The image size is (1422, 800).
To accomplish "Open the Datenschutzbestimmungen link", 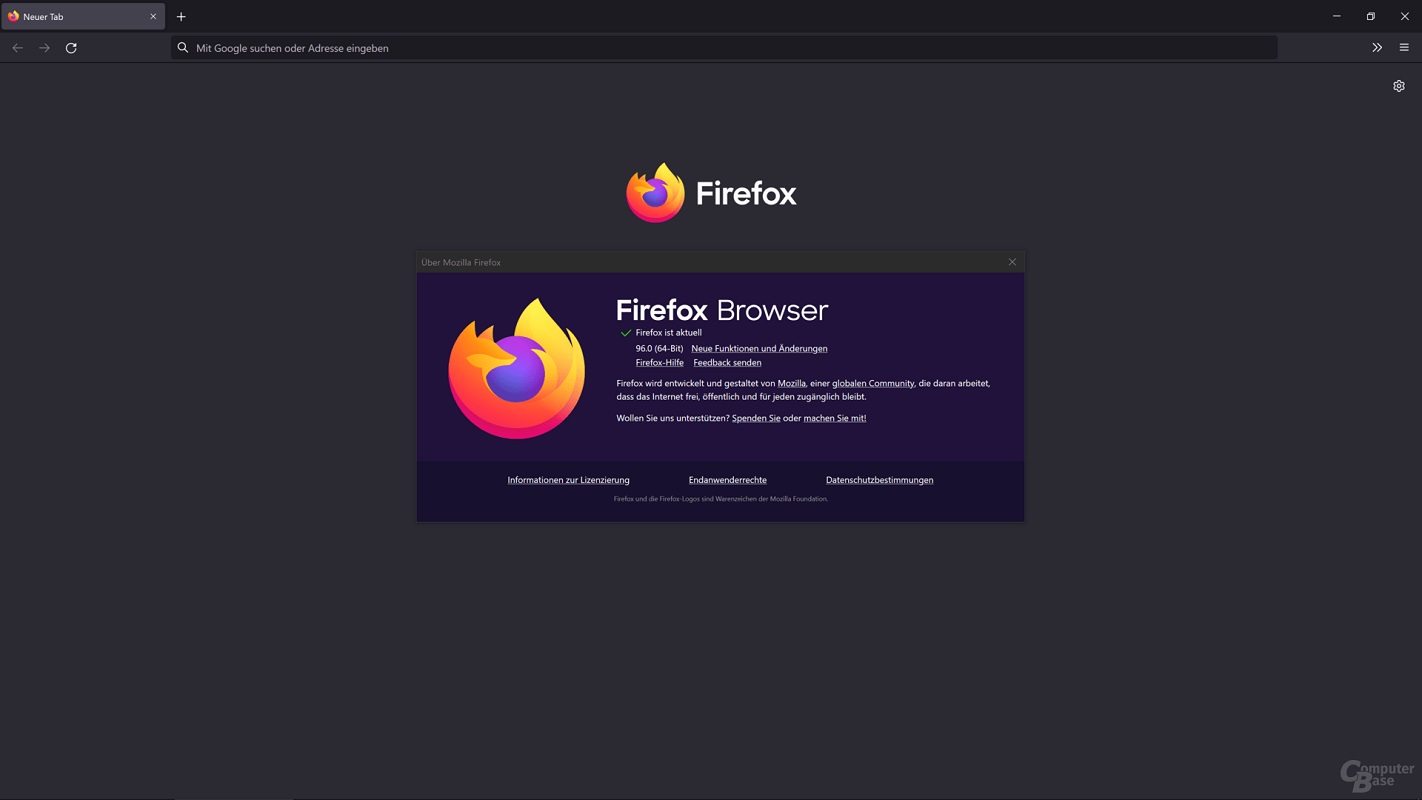I will (x=879, y=480).
